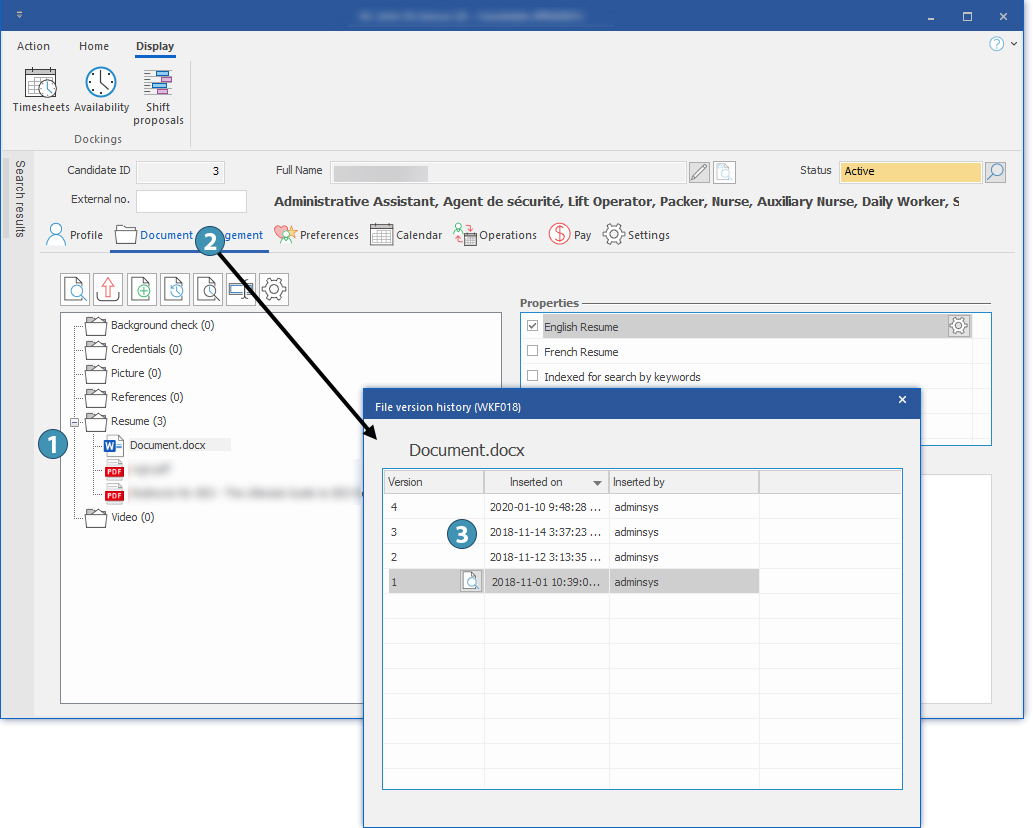The width and height of the screenshot is (1033, 828).
Task: Click the edit pencil icon beside Full Name
Action: click(x=699, y=172)
